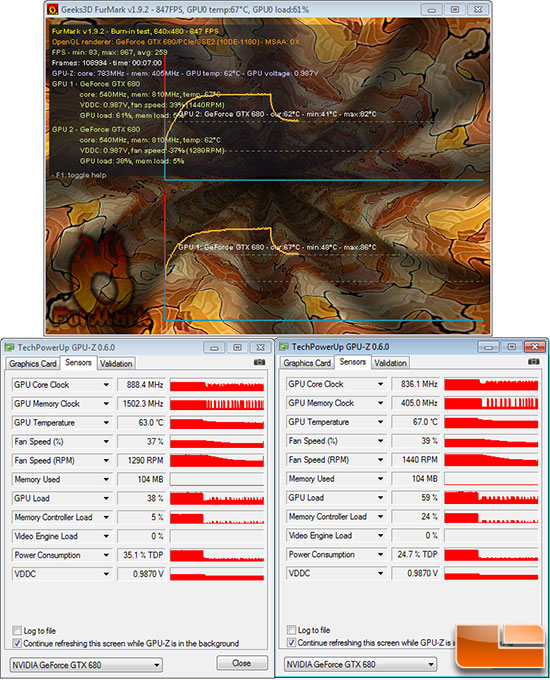Open Power Consumption dropdown in left window
The width and height of the screenshot is (550, 680).
[106, 555]
